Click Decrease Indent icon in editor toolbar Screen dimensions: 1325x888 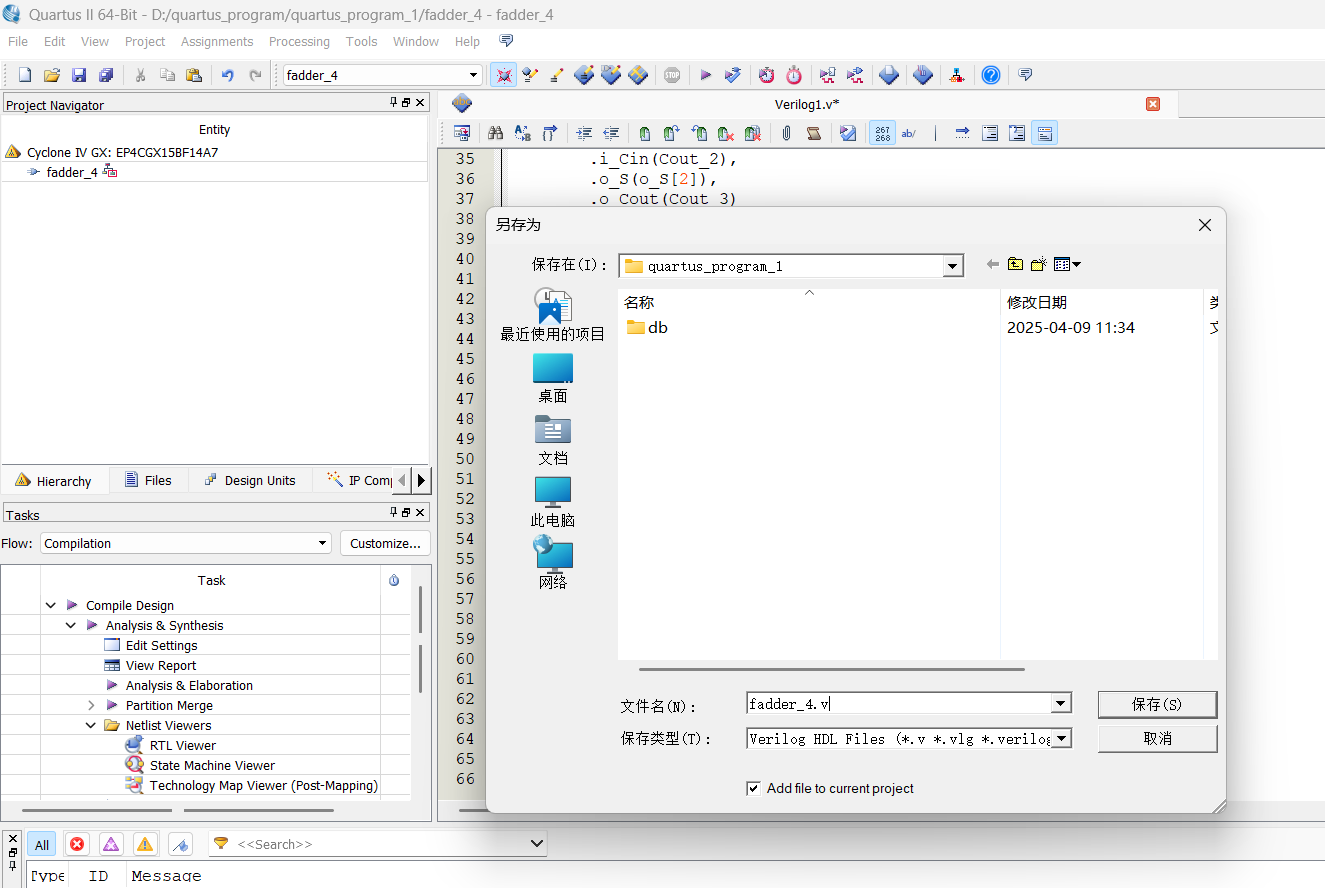610,133
